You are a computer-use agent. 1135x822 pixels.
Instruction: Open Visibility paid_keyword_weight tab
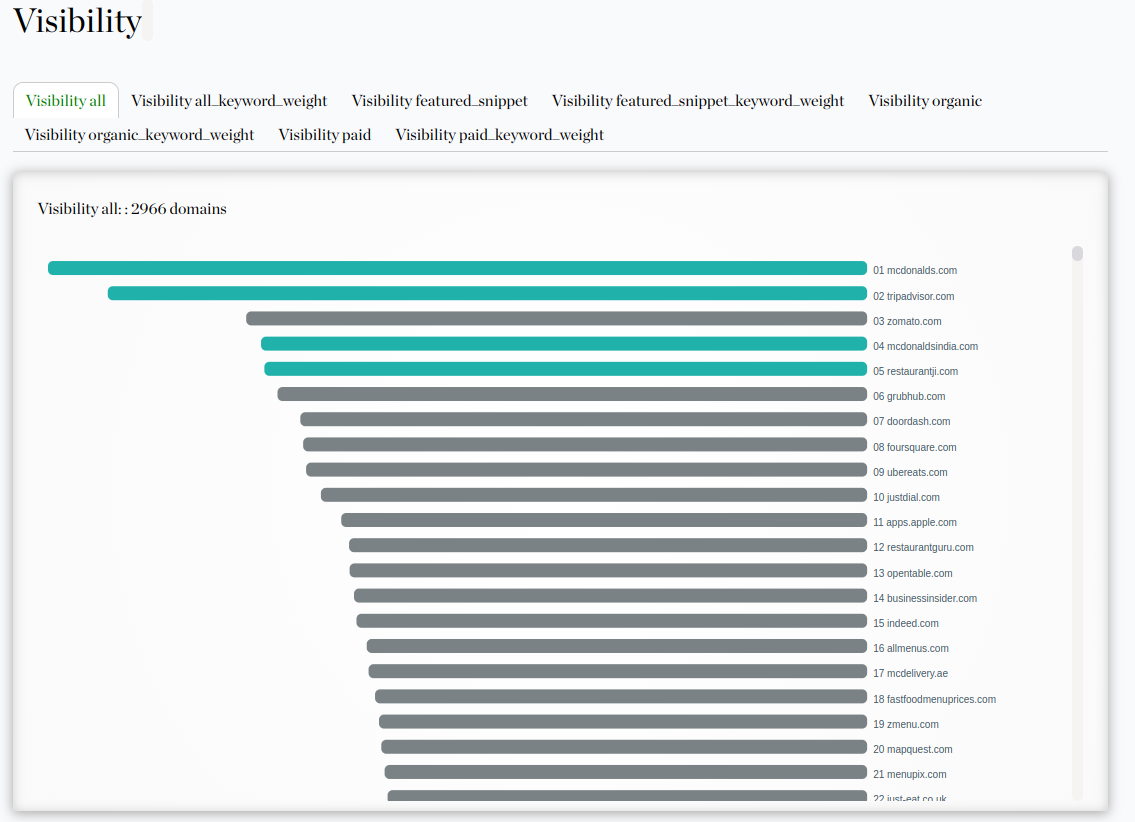[499, 135]
